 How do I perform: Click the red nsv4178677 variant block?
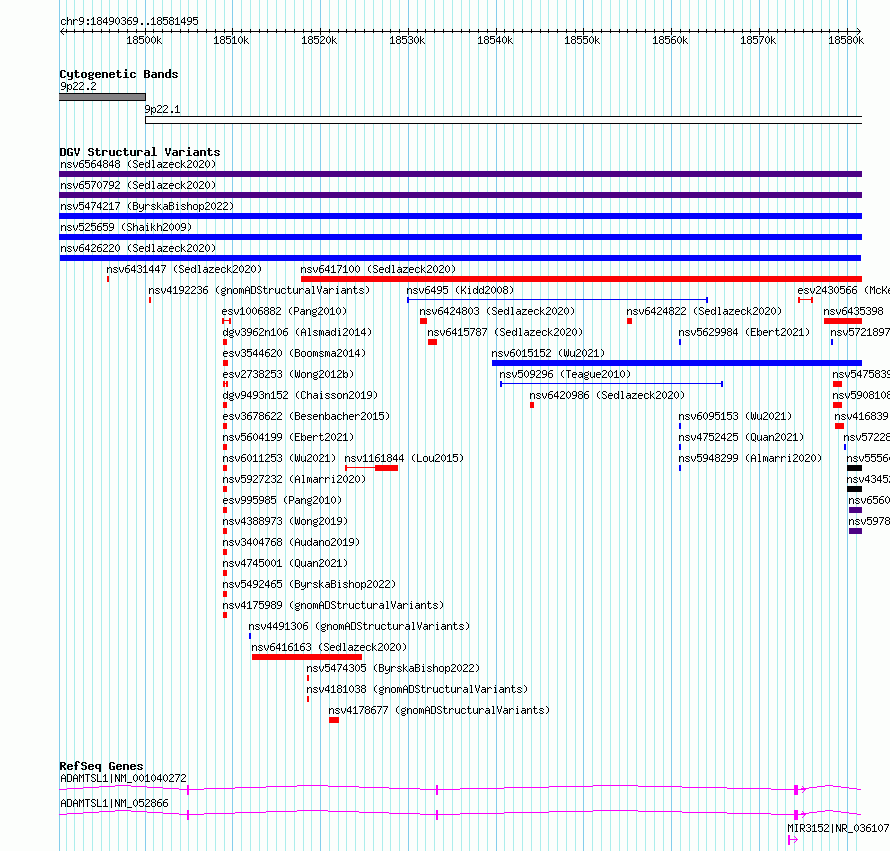[x=334, y=720]
